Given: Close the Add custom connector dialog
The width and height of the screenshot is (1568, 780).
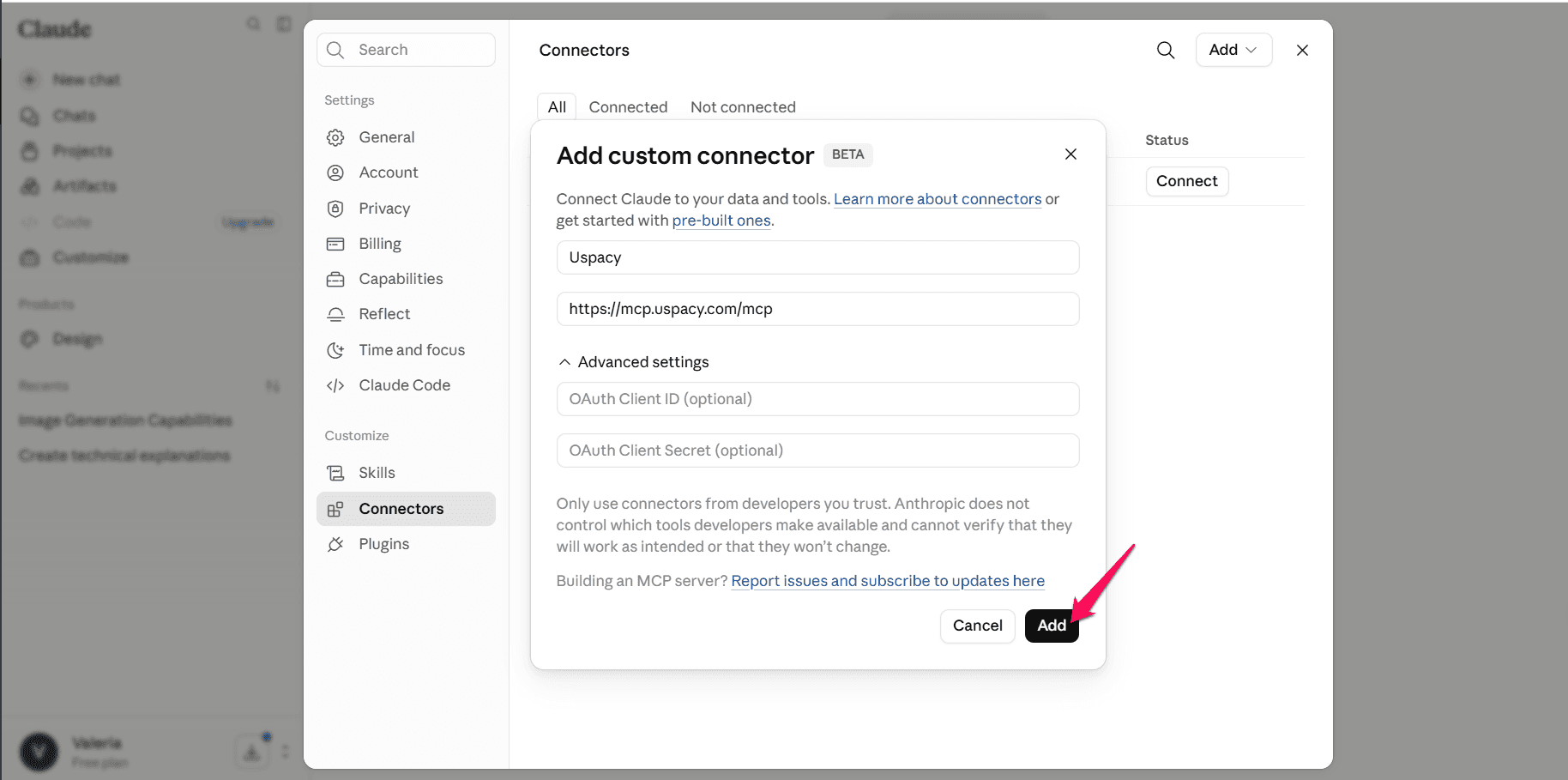Looking at the screenshot, I should pos(1070,154).
